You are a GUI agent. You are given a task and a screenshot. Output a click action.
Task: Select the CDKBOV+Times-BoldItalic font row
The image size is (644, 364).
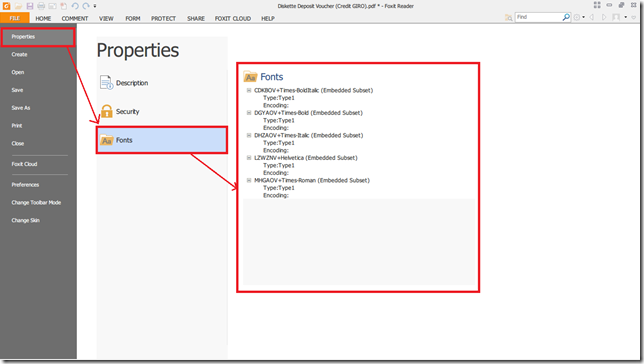click(x=313, y=90)
